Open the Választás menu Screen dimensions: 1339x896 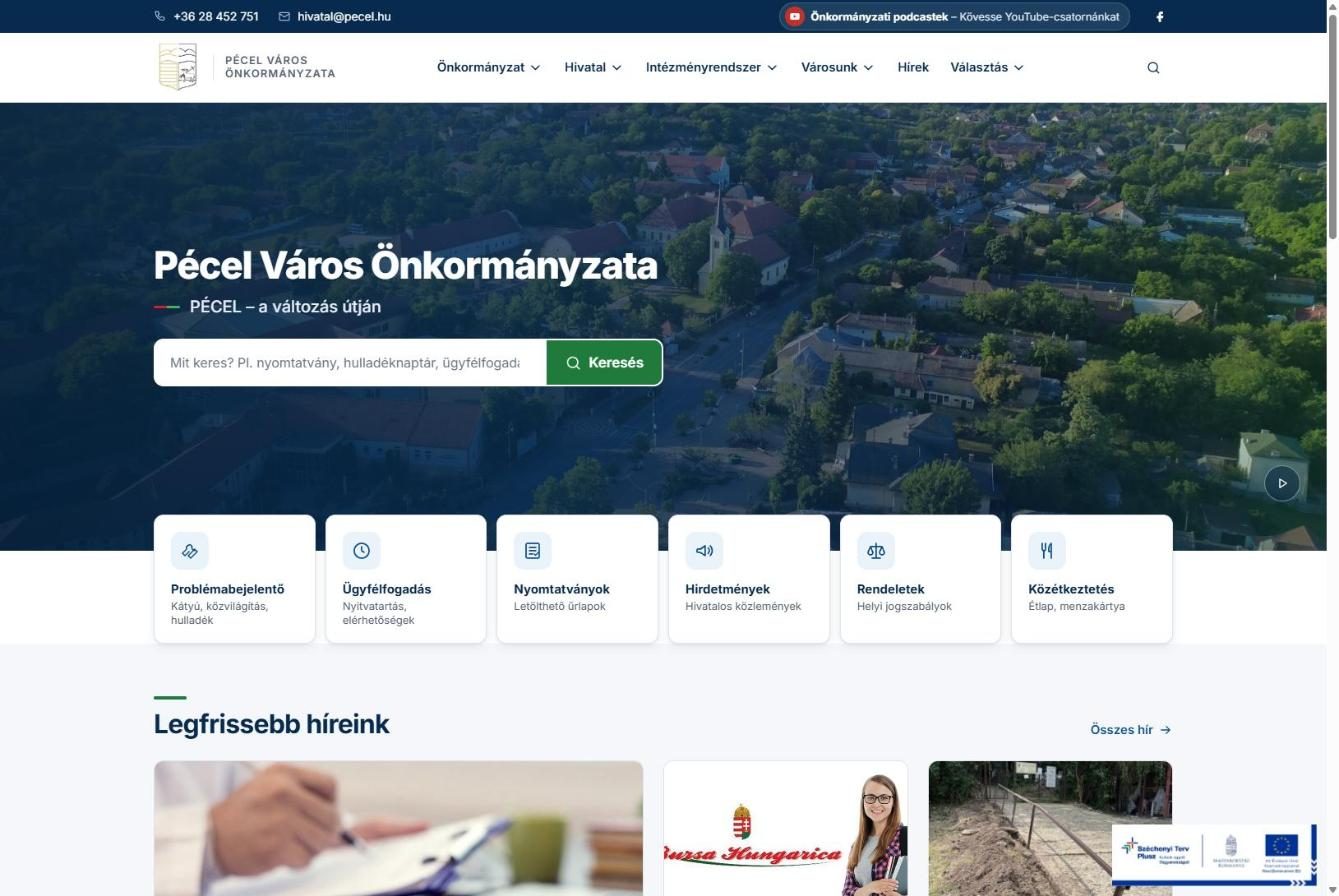[x=987, y=68]
